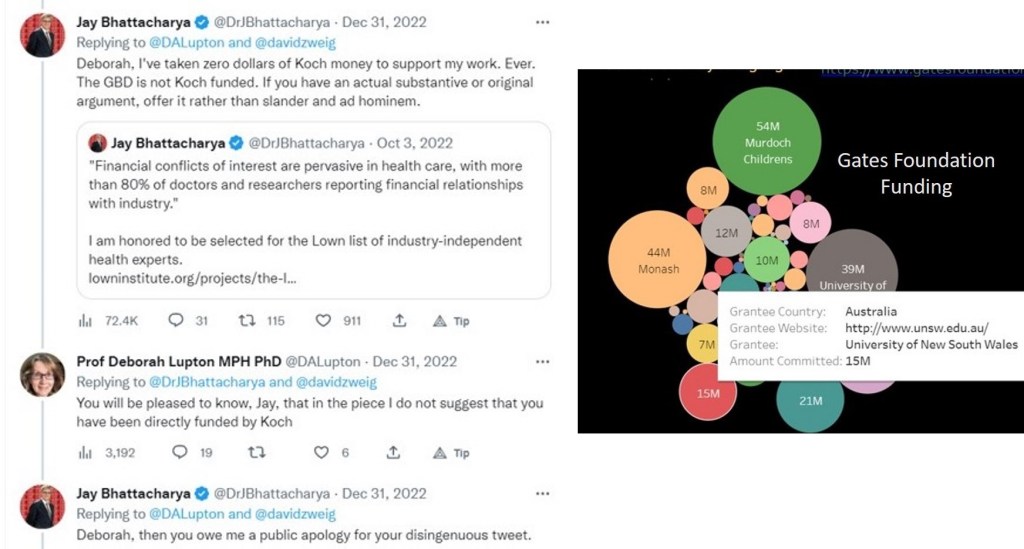1024x549 pixels.
Task: Retweet the first Jay Bhattacharya tweet
Action: 246,321
